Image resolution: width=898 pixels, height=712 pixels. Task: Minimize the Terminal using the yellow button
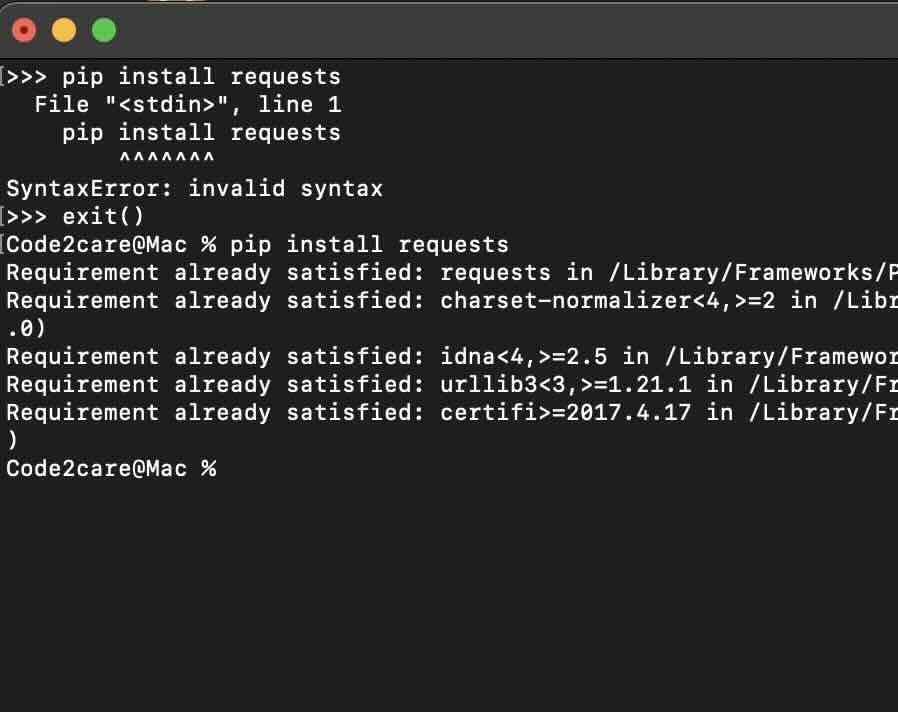[64, 31]
